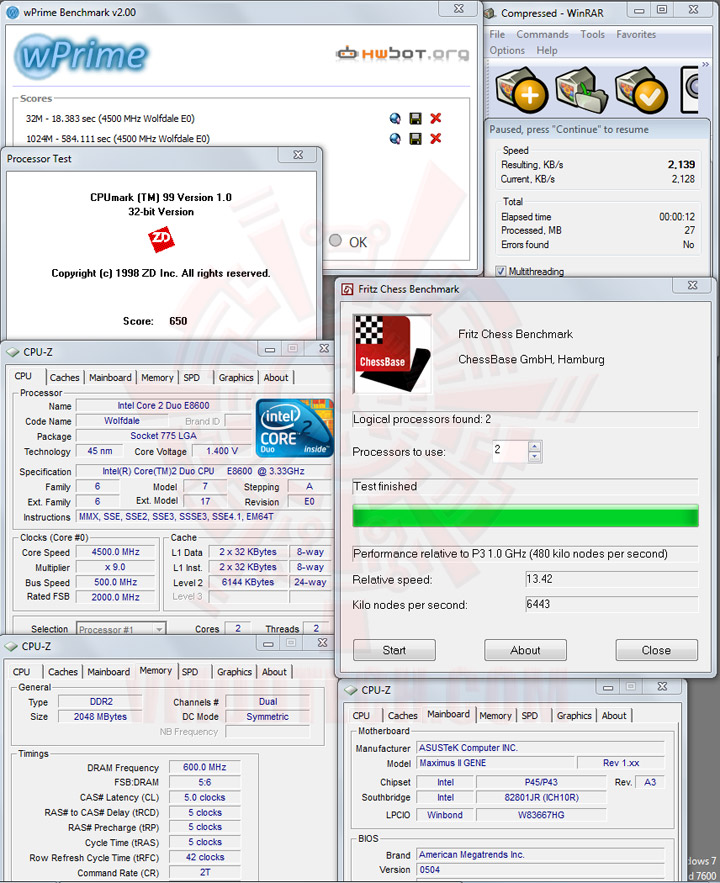Screen dimensions: 720x883
Task: Minimize the WinRAR window
Action: 639,10
